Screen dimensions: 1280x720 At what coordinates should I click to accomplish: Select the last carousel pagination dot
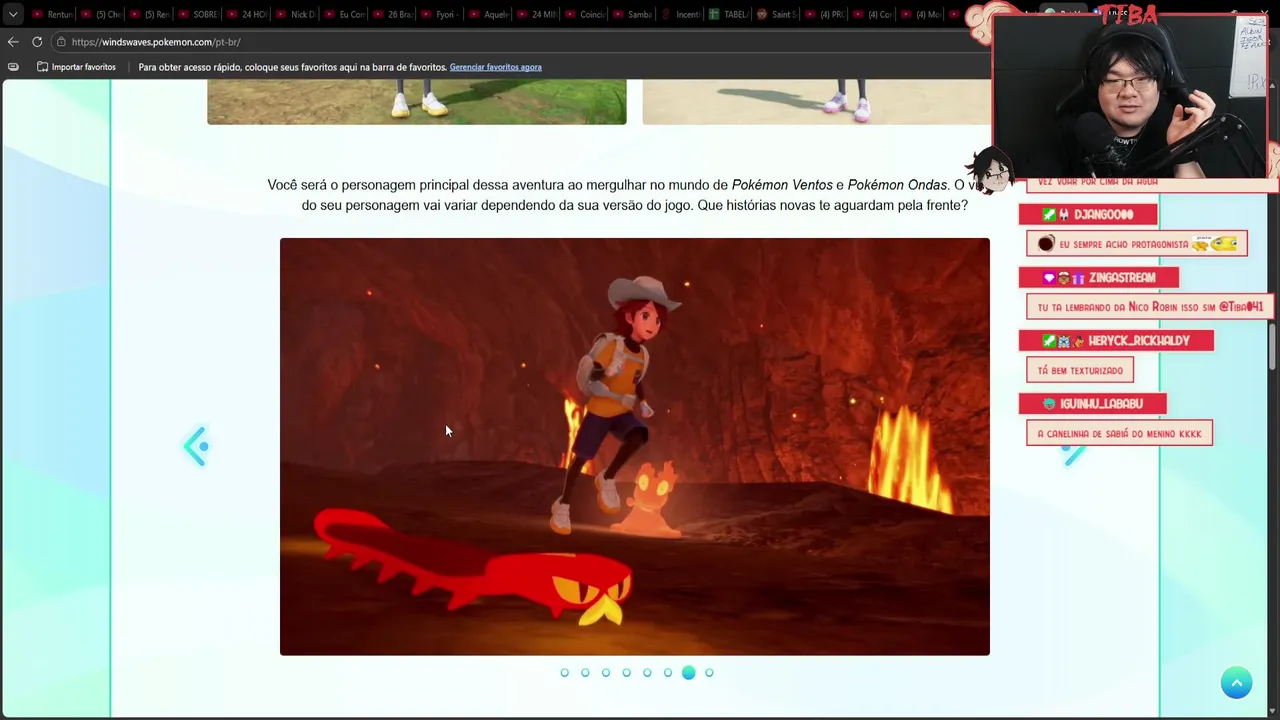point(709,673)
